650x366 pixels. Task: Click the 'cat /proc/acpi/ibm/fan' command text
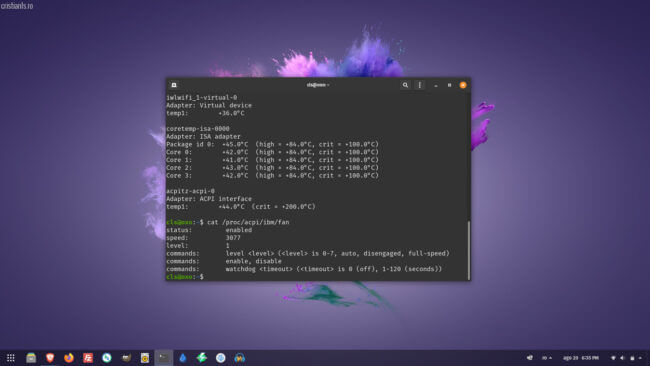click(248, 222)
